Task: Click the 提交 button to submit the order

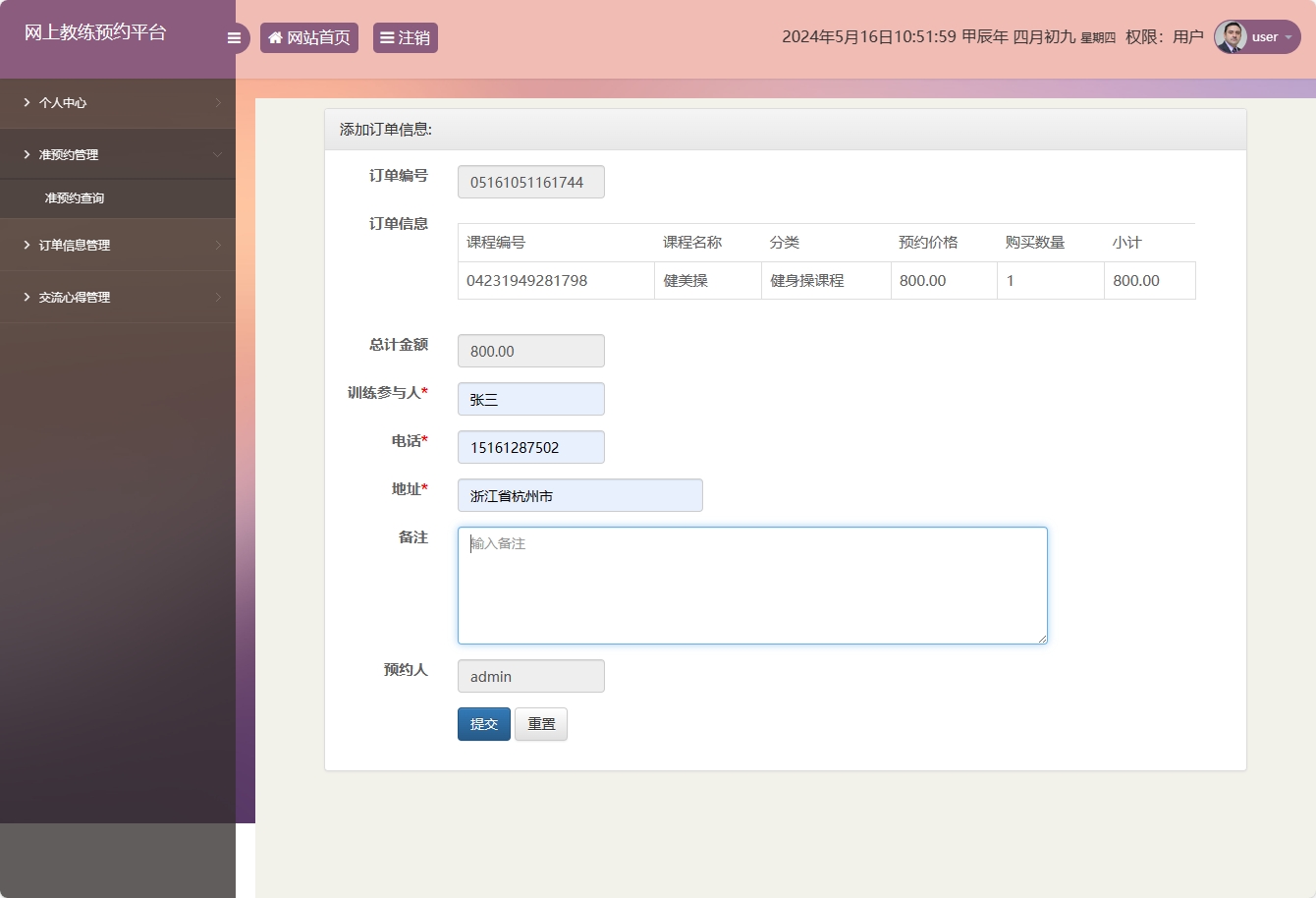Action: coord(483,722)
